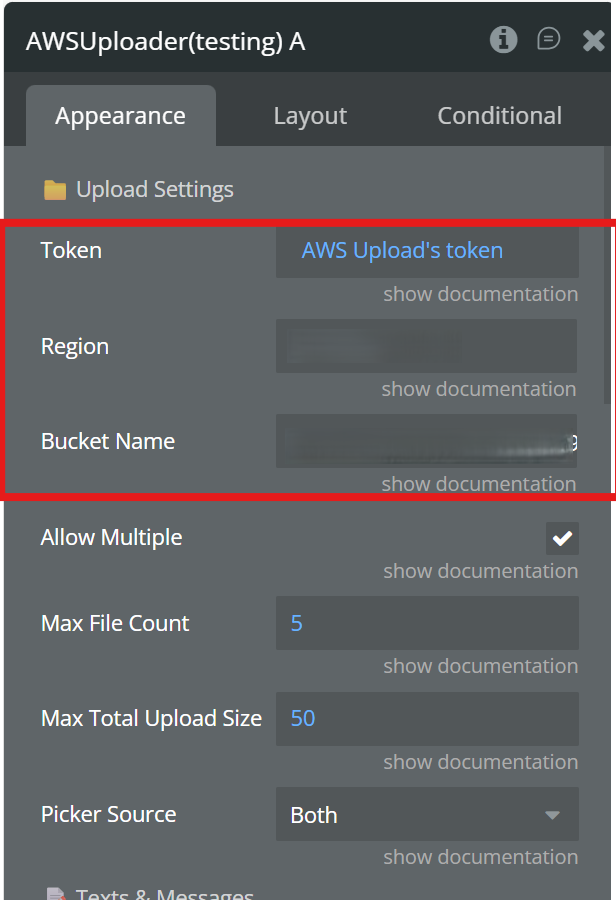The height and width of the screenshot is (900, 616).
Task: Select the Conditional tab
Action: pos(499,116)
